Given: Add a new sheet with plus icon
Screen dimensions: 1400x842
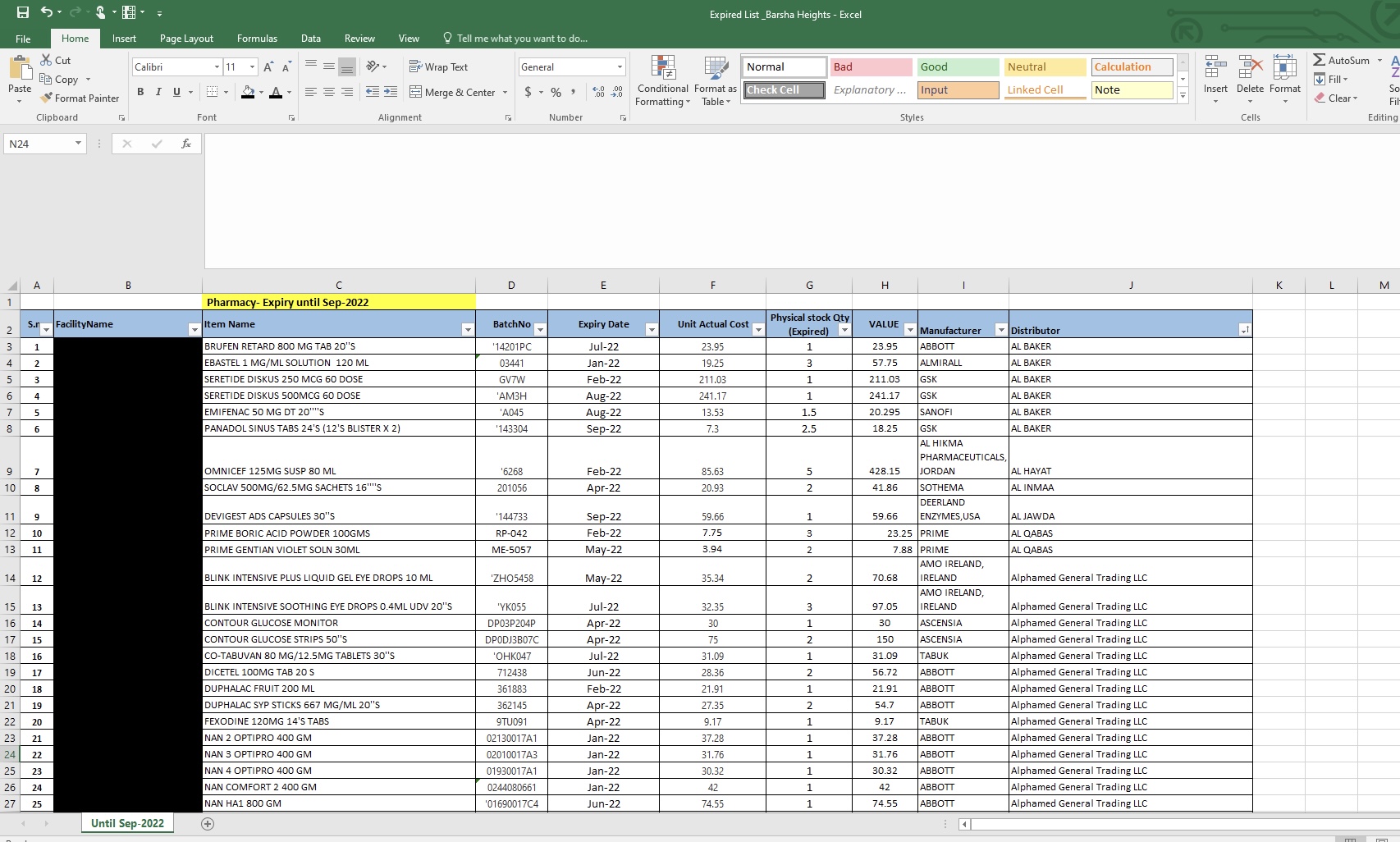Looking at the screenshot, I should (x=208, y=823).
